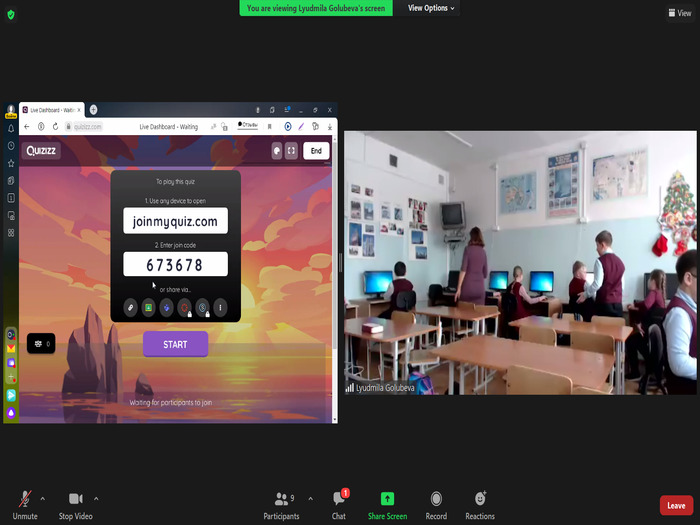Open audio options arrow beside Unmute
Image resolution: width=700 pixels, height=525 pixels.
[43, 499]
